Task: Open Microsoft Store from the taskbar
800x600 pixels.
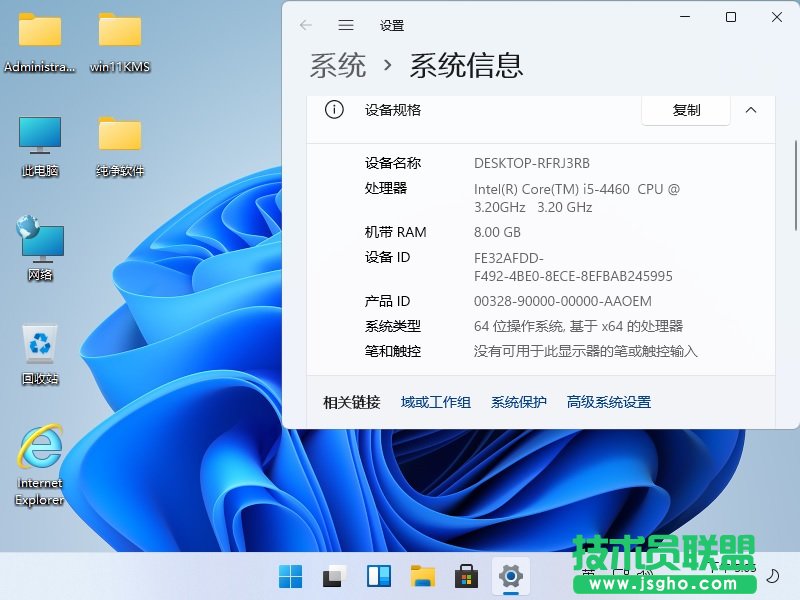Action: click(x=466, y=576)
